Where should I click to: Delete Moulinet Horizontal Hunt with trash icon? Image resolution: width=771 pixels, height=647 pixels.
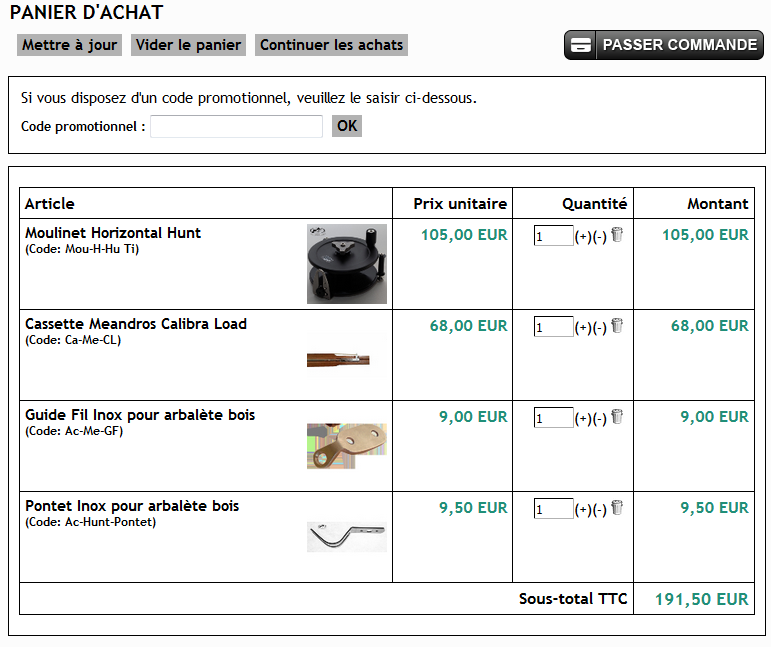click(x=617, y=234)
